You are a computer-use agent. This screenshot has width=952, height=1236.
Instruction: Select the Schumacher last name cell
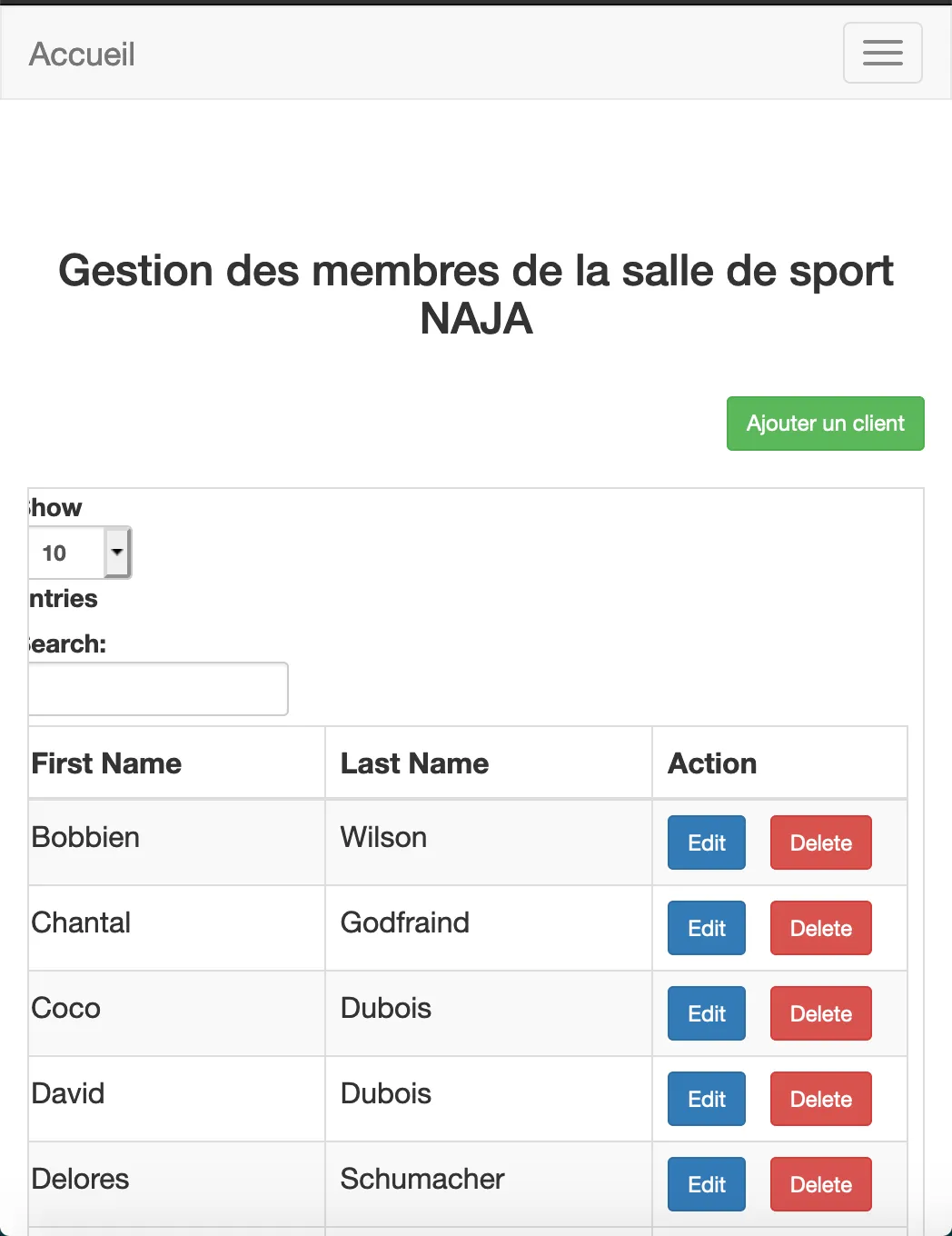[421, 1179]
